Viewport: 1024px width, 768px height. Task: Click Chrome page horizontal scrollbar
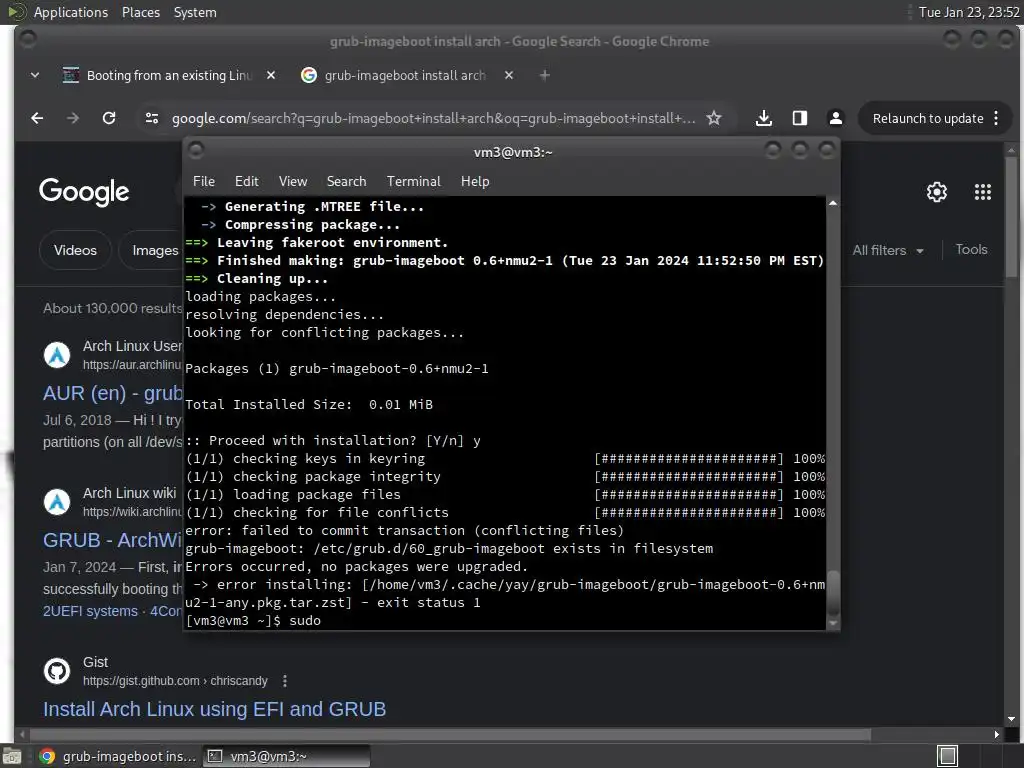coord(449,735)
